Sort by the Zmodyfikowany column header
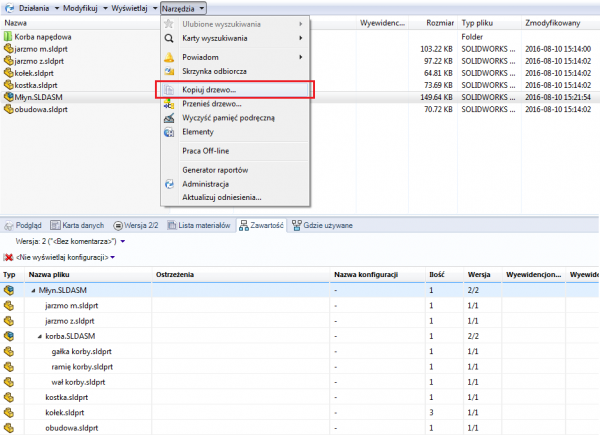Image resolution: width=600 pixels, height=435 pixels. click(x=553, y=23)
